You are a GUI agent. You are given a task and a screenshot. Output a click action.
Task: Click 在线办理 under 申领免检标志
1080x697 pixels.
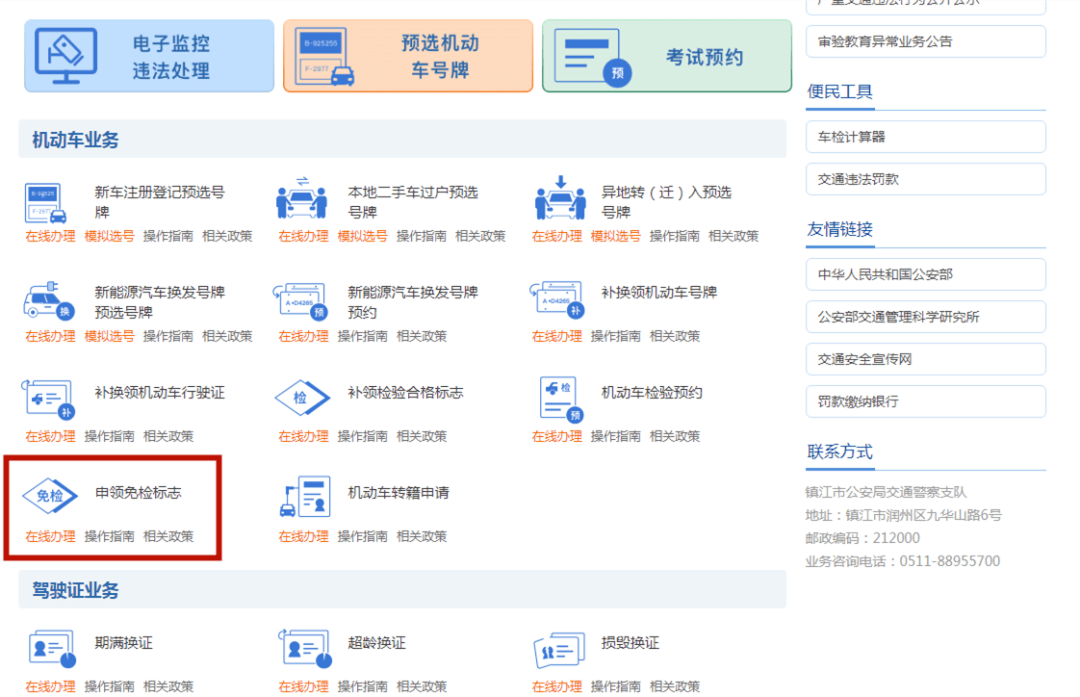[x=50, y=537]
